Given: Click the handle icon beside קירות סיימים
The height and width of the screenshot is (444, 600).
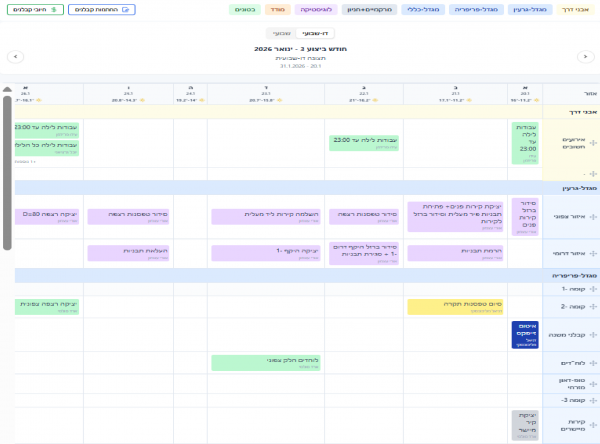Looking at the screenshot, I should point(593,424).
